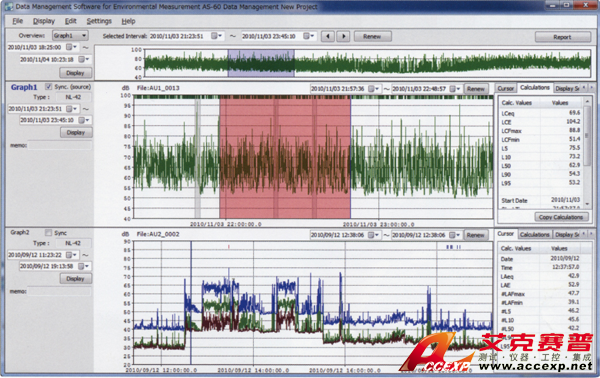Open calendar for Overview start 18:25:00
This screenshot has width=600, height=378.
coord(72,47)
